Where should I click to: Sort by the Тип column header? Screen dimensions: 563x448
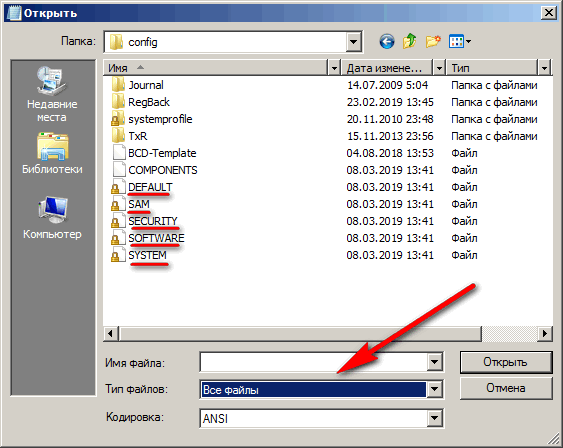click(492, 68)
